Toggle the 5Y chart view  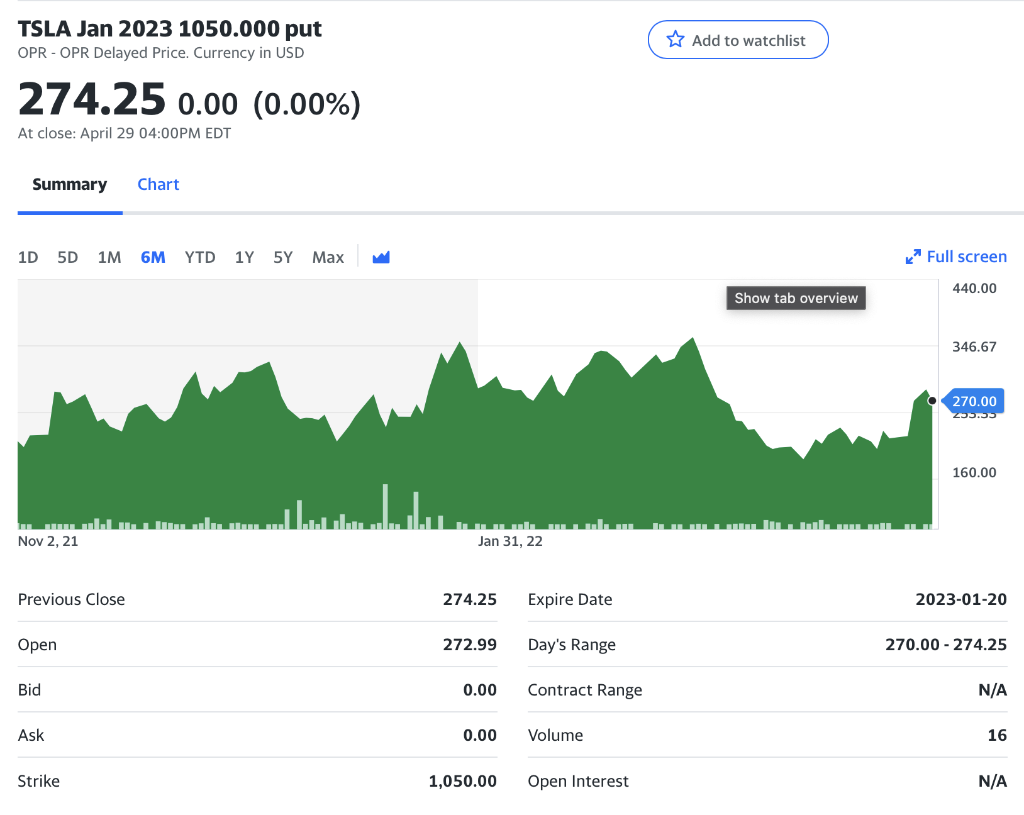click(x=283, y=257)
